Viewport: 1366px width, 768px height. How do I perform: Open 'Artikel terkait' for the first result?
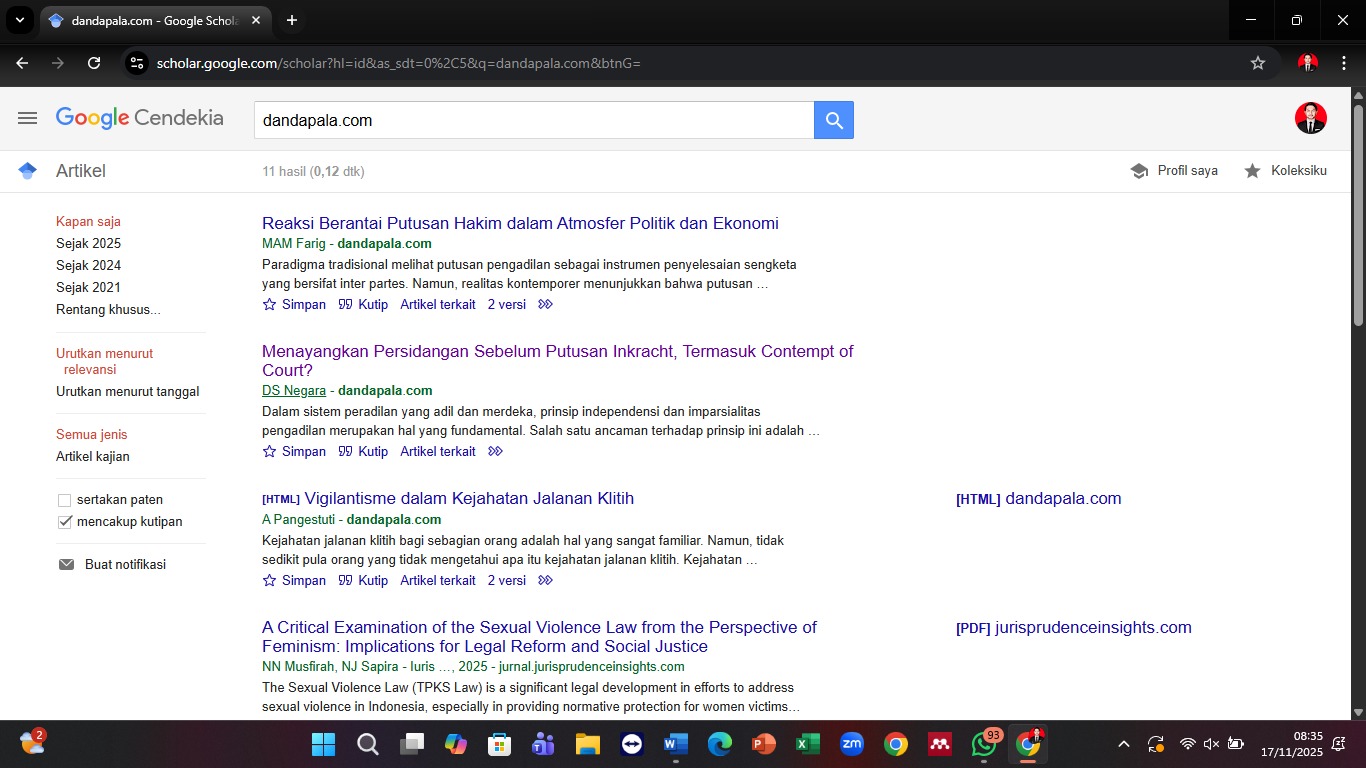(437, 304)
